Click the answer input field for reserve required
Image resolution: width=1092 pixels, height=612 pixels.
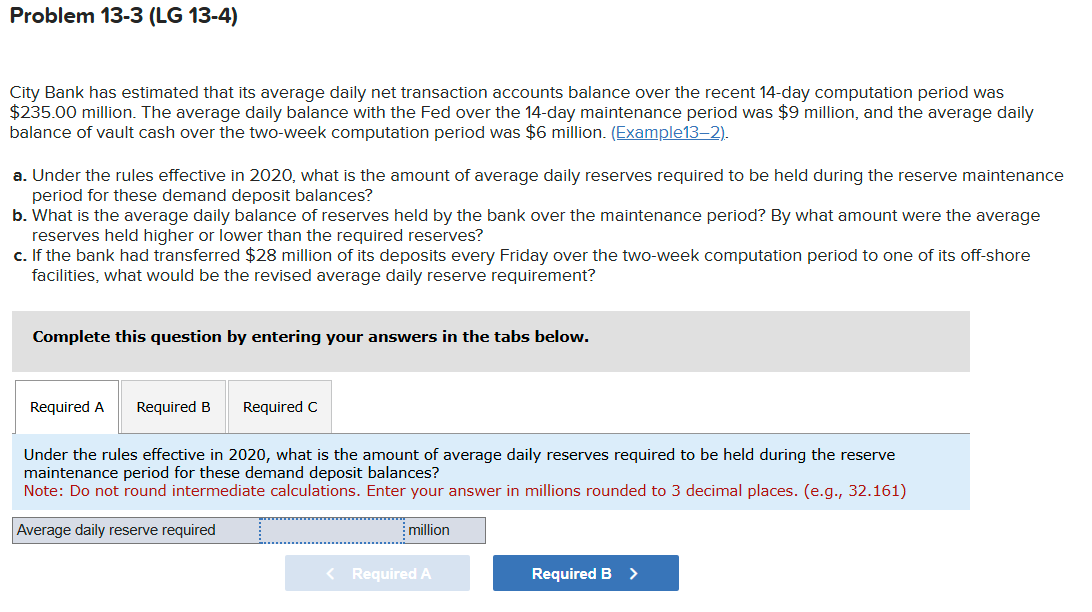click(331, 530)
